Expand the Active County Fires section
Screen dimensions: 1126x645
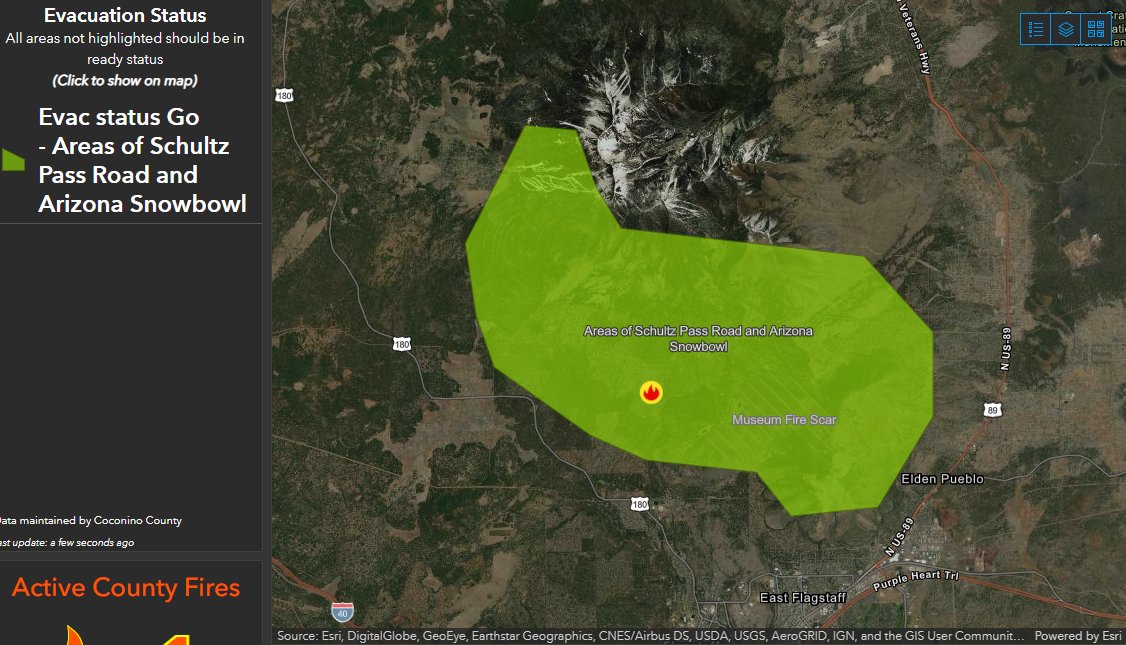tap(127, 588)
